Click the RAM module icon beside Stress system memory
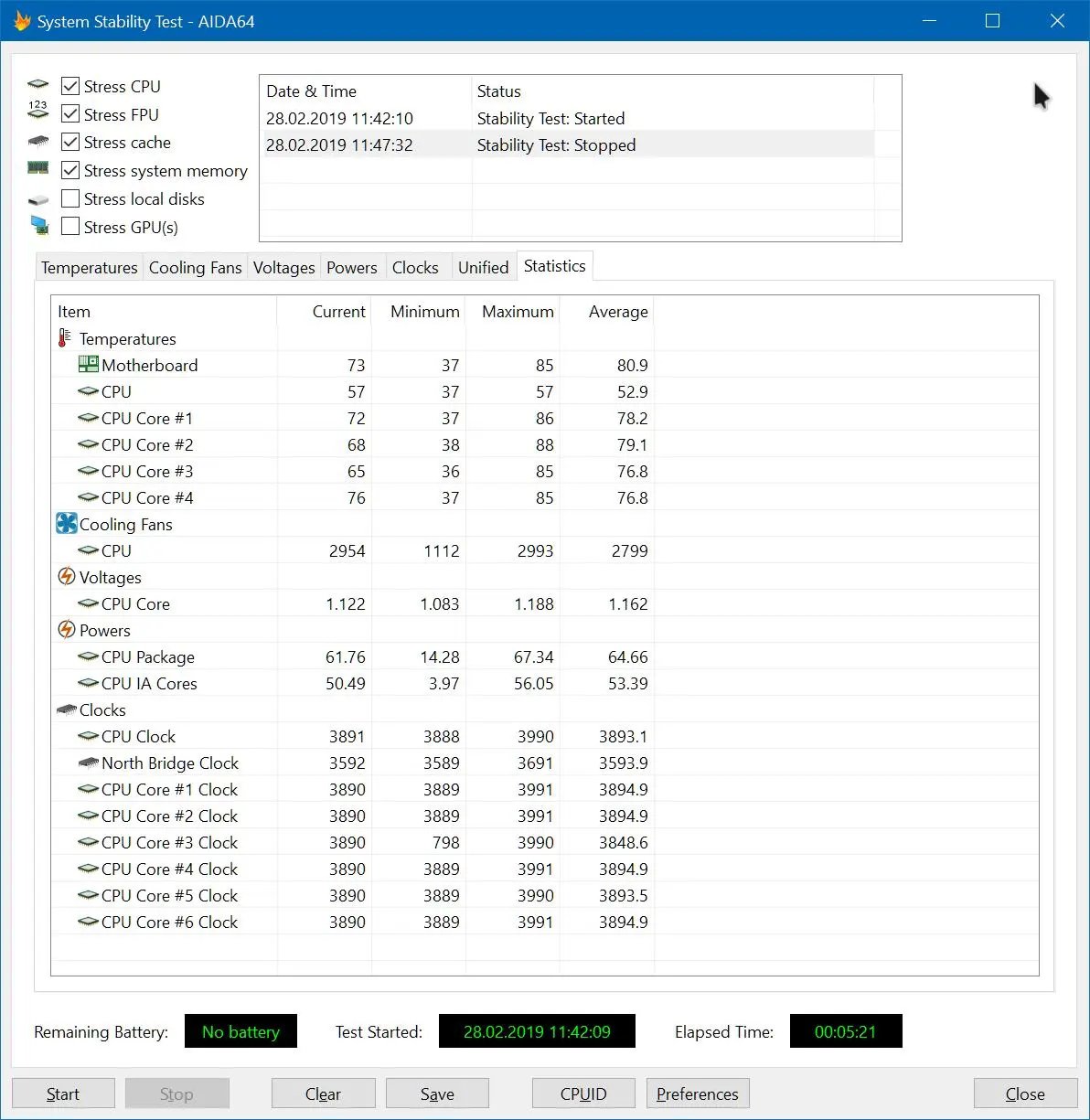This screenshot has width=1090, height=1120. coord(37,168)
